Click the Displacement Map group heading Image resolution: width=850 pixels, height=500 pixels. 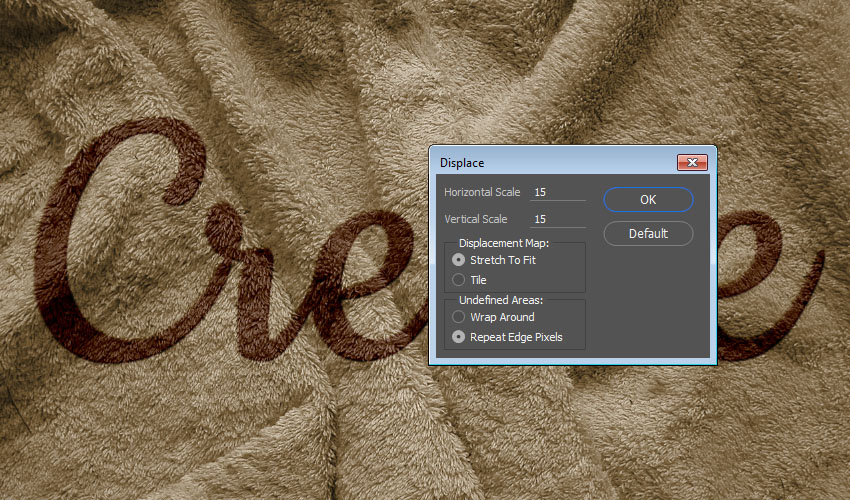tap(504, 243)
